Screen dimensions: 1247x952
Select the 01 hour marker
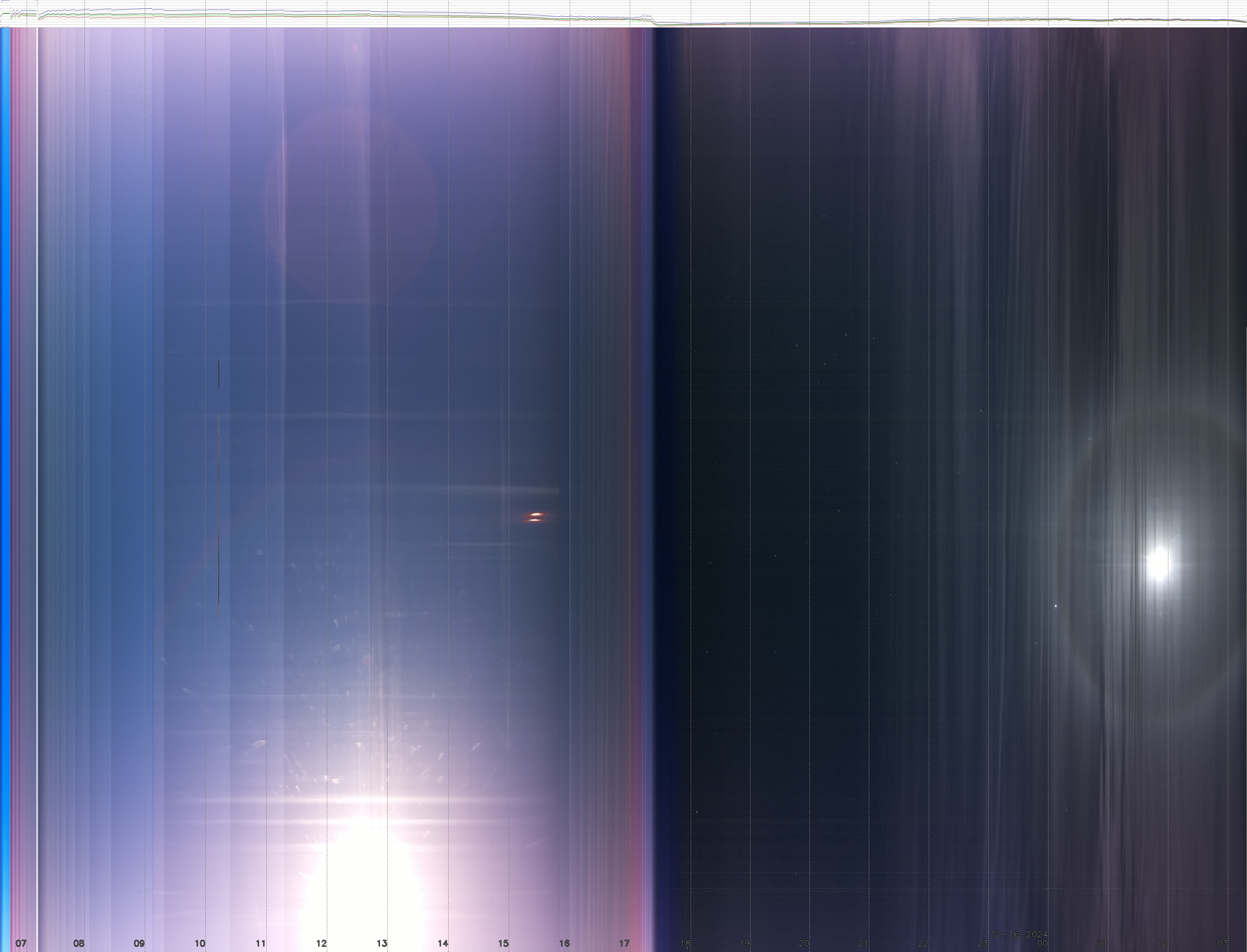pos(1102,944)
